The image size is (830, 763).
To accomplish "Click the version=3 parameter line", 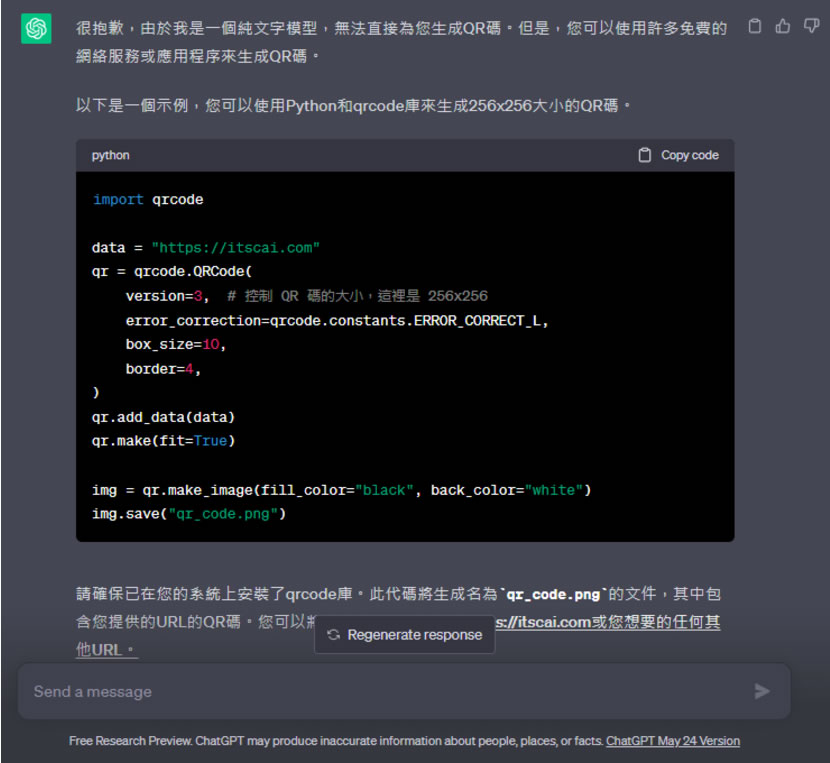I will tap(166, 296).
